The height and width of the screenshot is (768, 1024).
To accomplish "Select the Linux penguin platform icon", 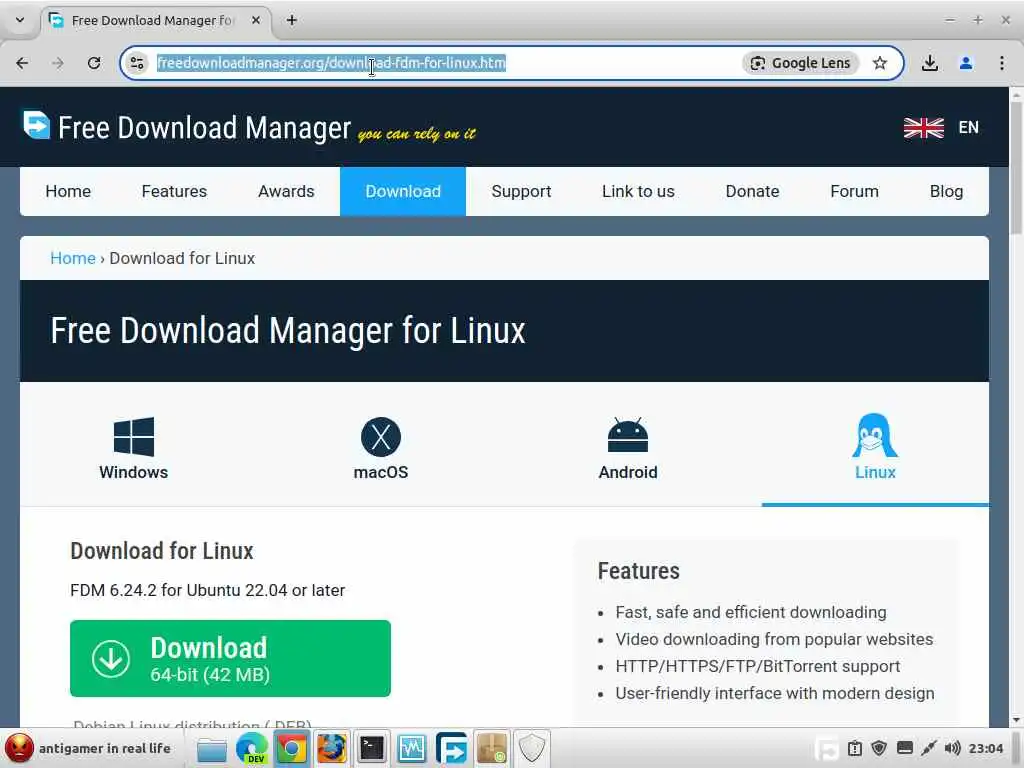I will [875, 435].
